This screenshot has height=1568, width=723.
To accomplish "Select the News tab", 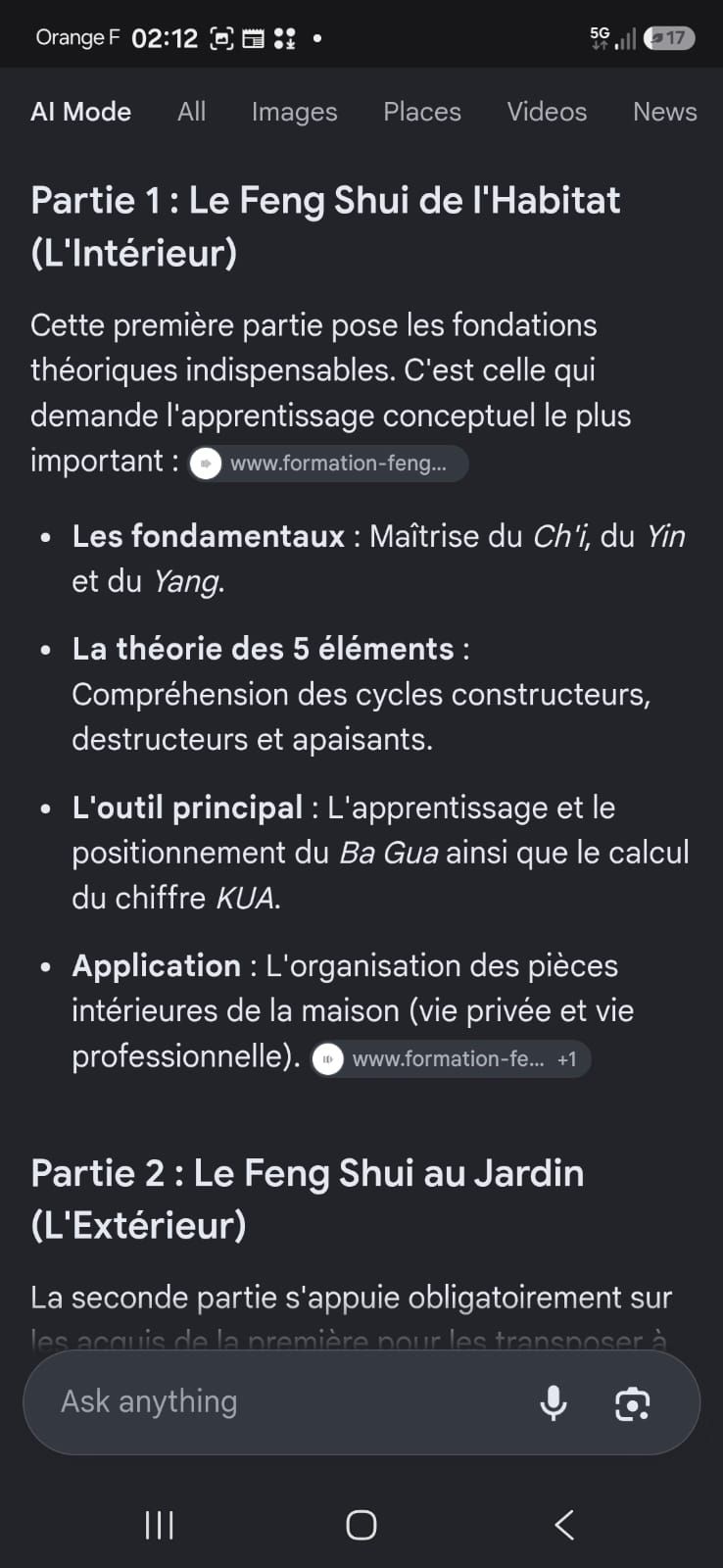I will [665, 112].
